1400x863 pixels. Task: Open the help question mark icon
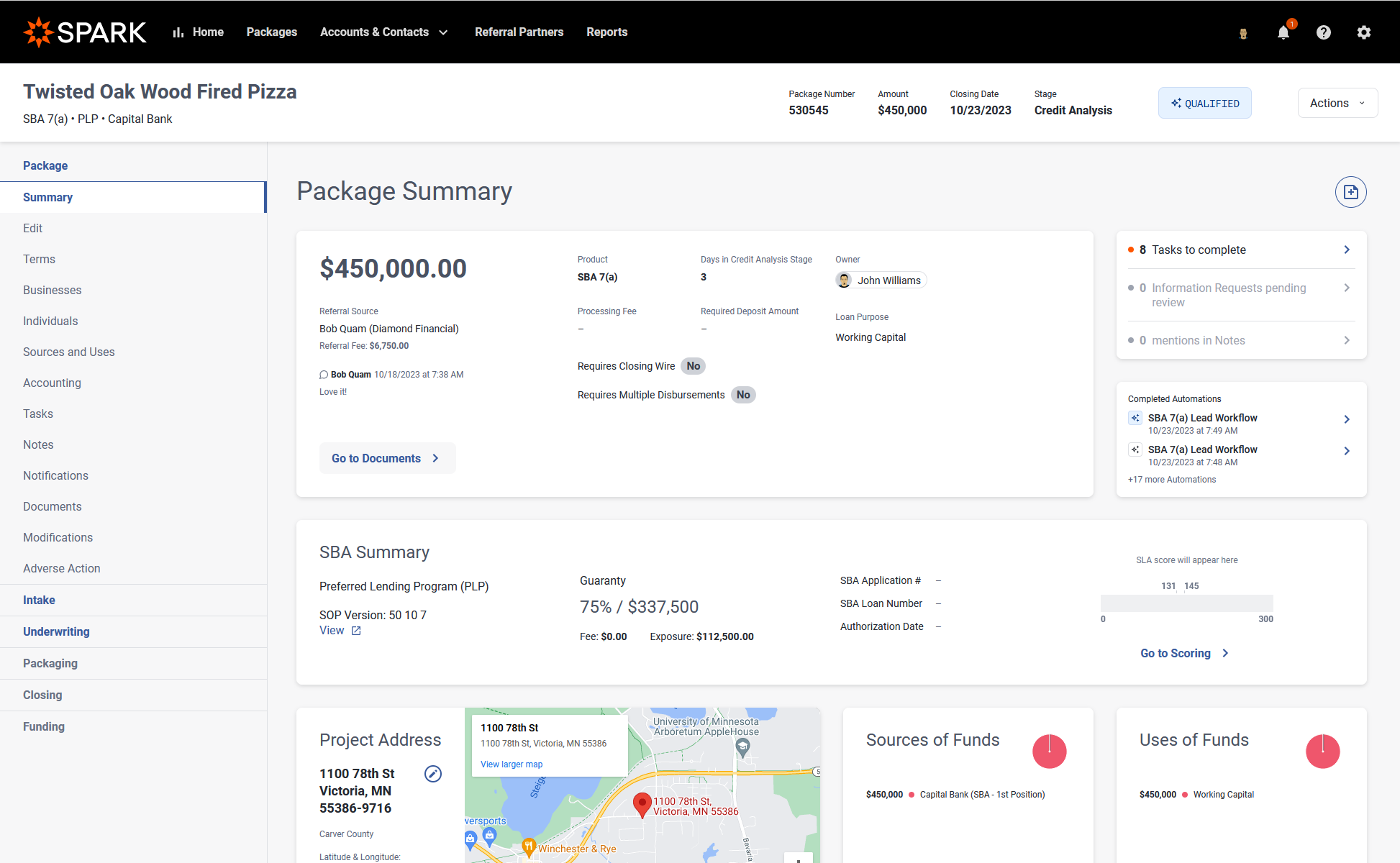click(1324, 32)
